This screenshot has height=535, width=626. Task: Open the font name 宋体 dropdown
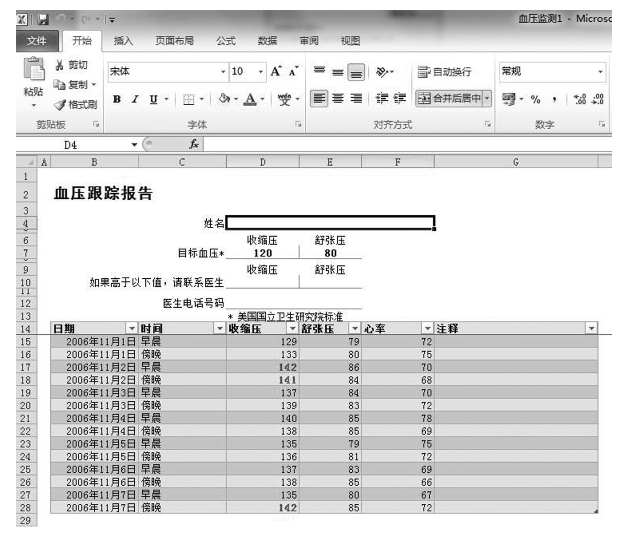click(x=223, y=72)
